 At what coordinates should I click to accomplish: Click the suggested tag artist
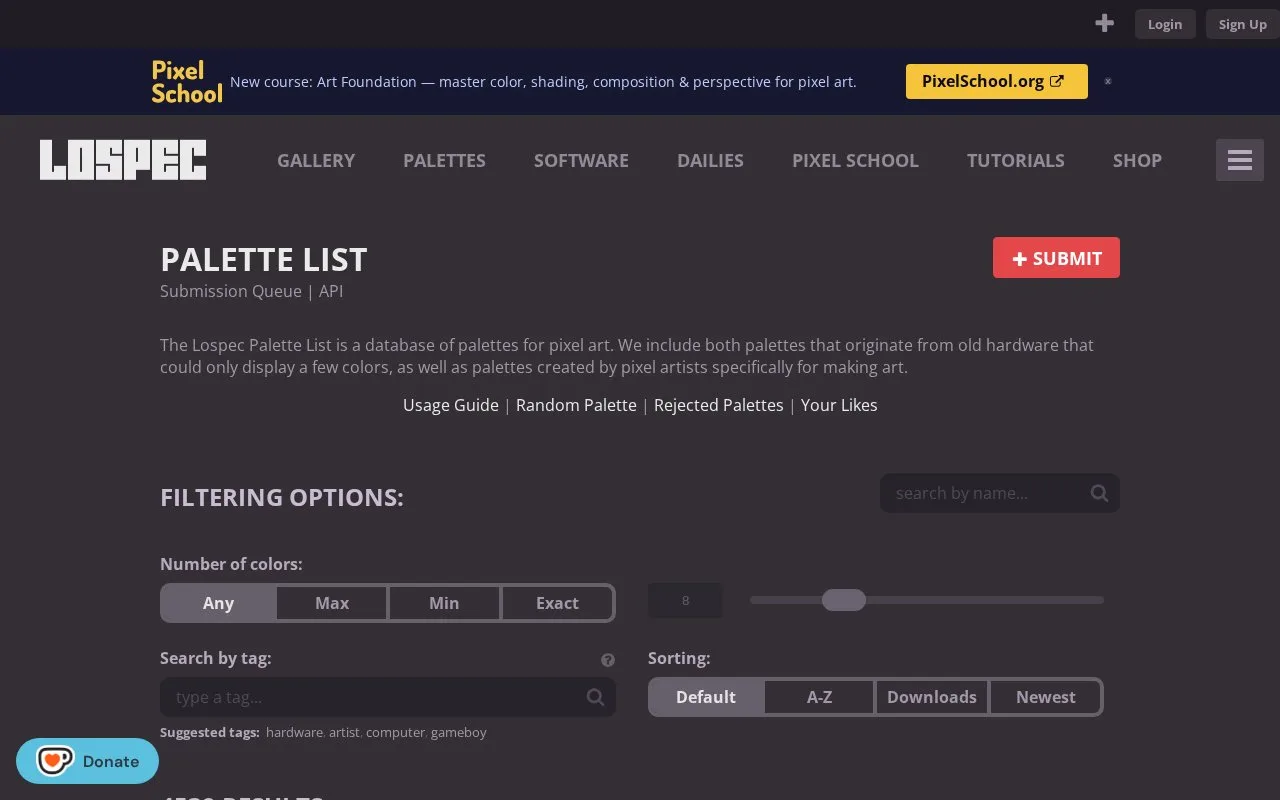pyautogui.click(x=344, y=732)
